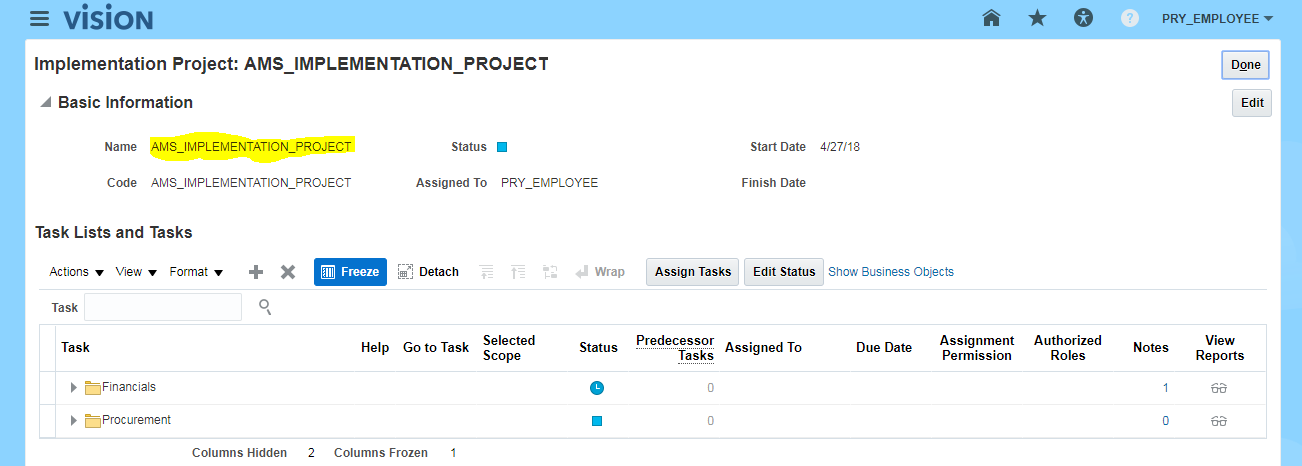Image resolution: width=1302 pixels, height=466 pixels.
Task: Open View Reports glasses for Procurement
Action: 1218,421
